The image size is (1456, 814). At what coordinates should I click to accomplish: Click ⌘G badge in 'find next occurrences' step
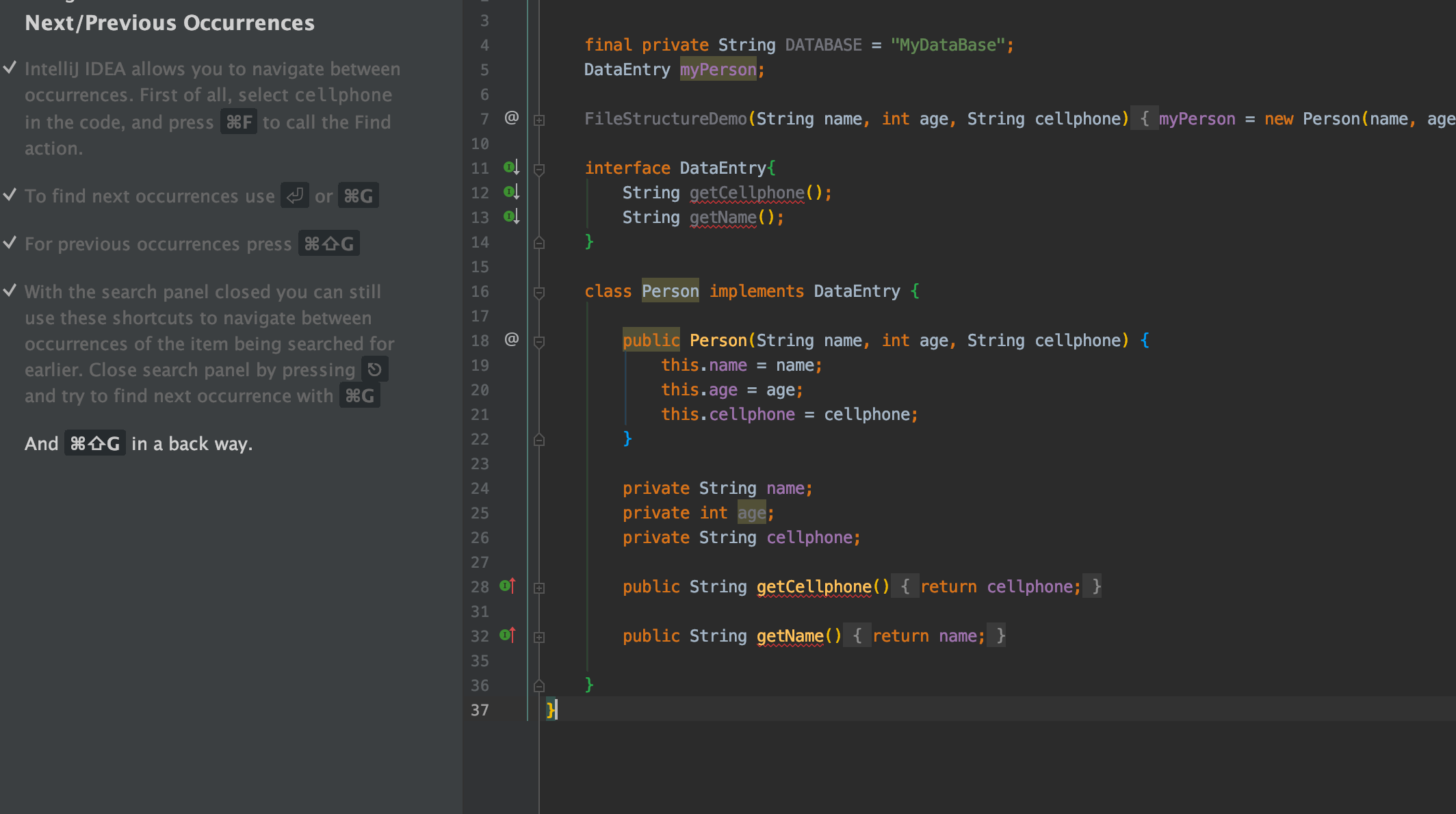359,196
